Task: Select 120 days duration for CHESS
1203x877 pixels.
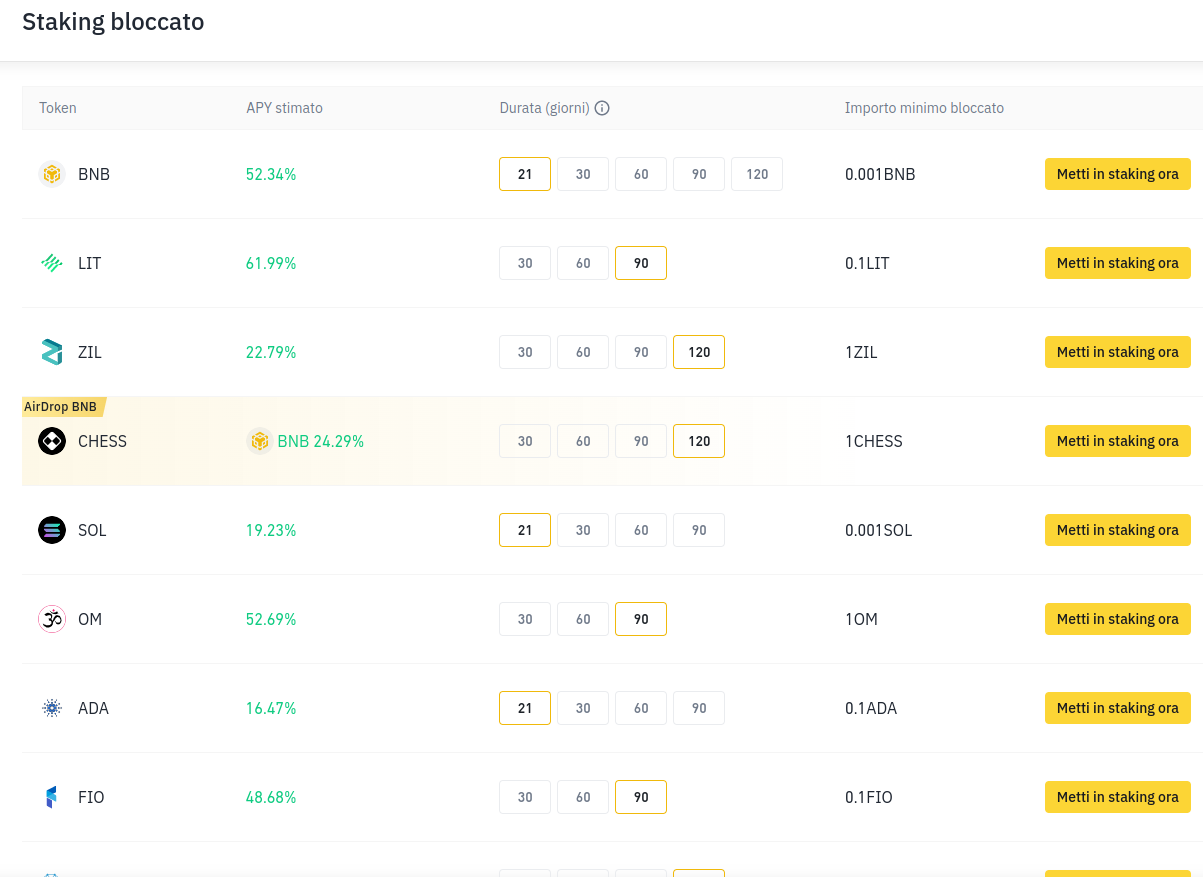Action: (699, 441)
